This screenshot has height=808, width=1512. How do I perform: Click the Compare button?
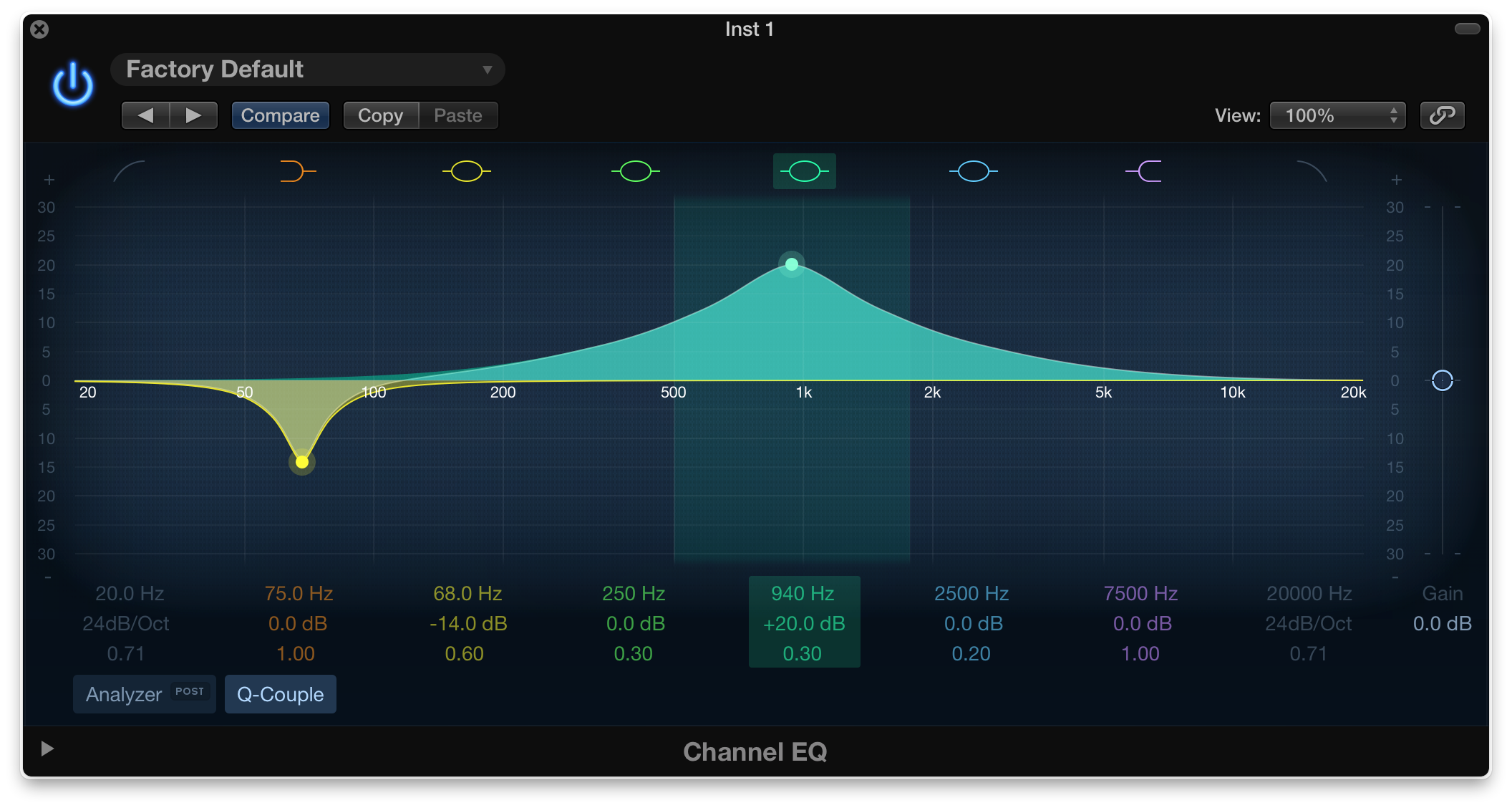pos(280,115)
